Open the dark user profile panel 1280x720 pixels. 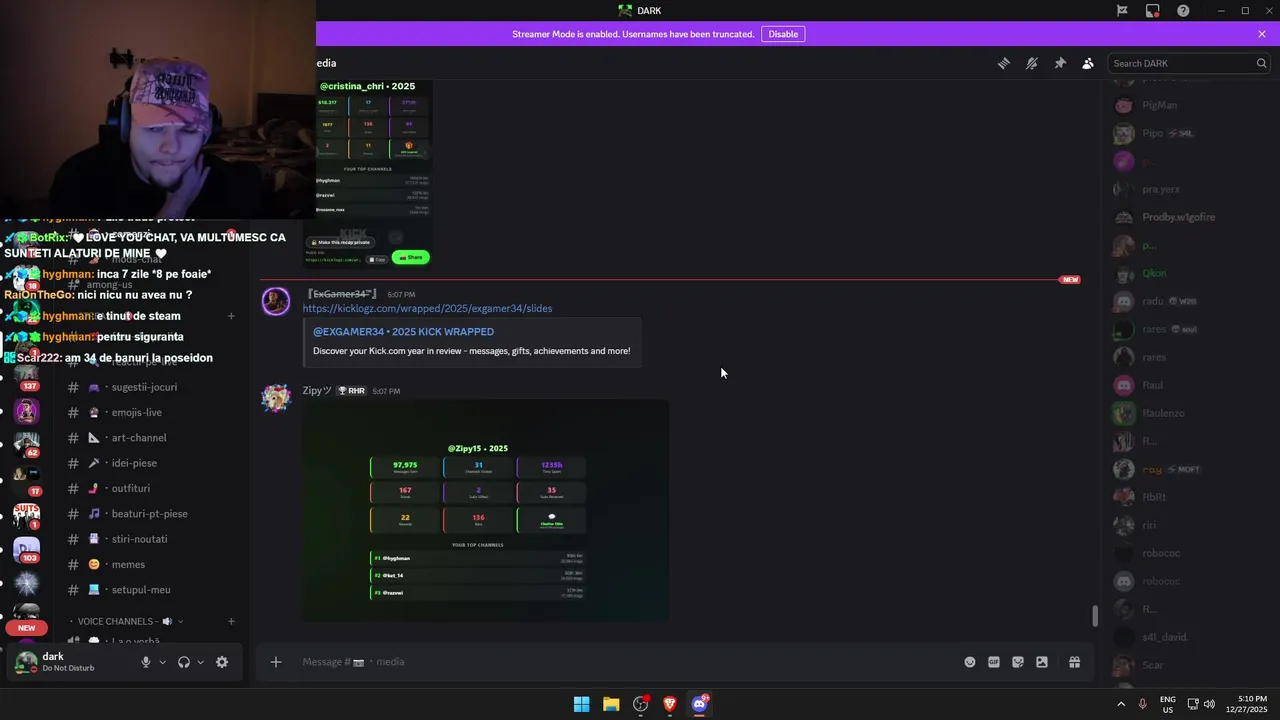click(x=69, y=662)
